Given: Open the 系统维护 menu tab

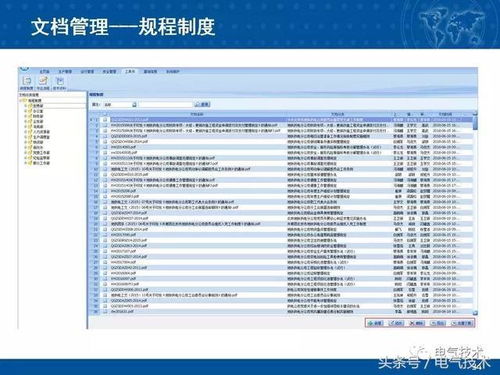Looking at the screenshot, I should click(x=173, y=72).
